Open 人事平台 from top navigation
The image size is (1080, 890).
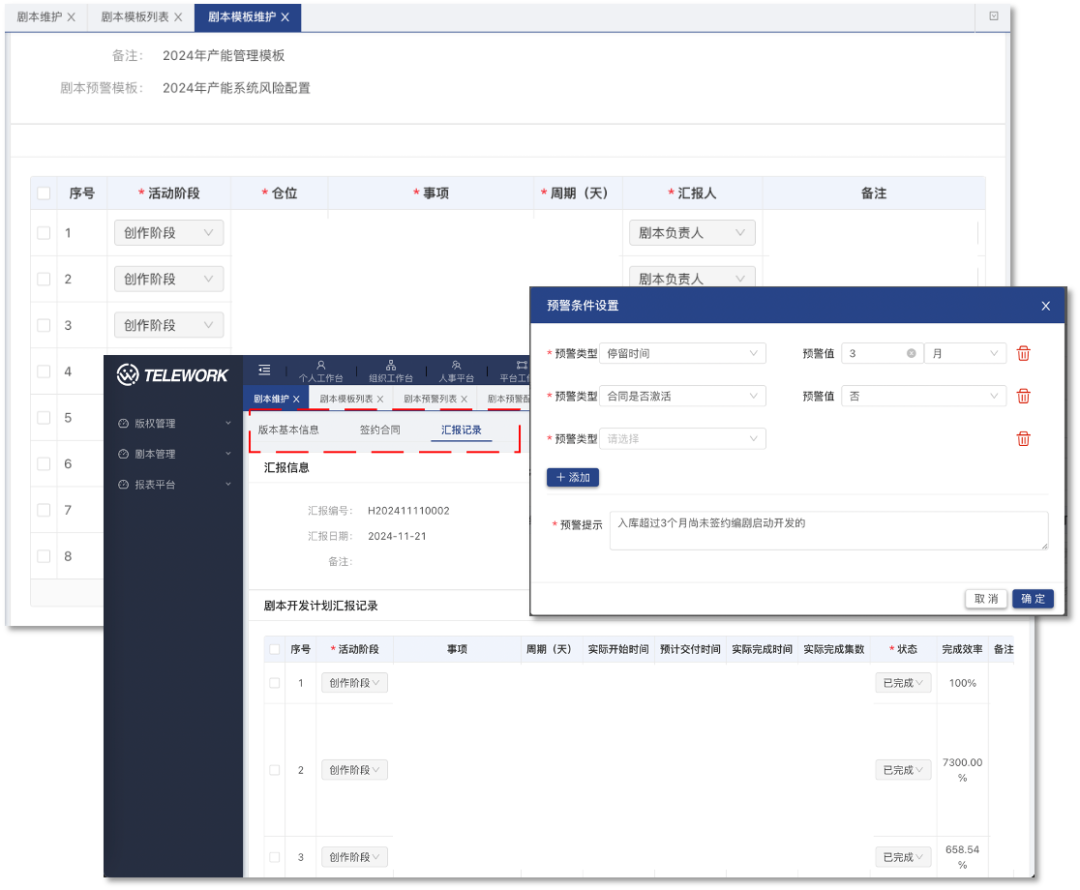pos(456,371)
